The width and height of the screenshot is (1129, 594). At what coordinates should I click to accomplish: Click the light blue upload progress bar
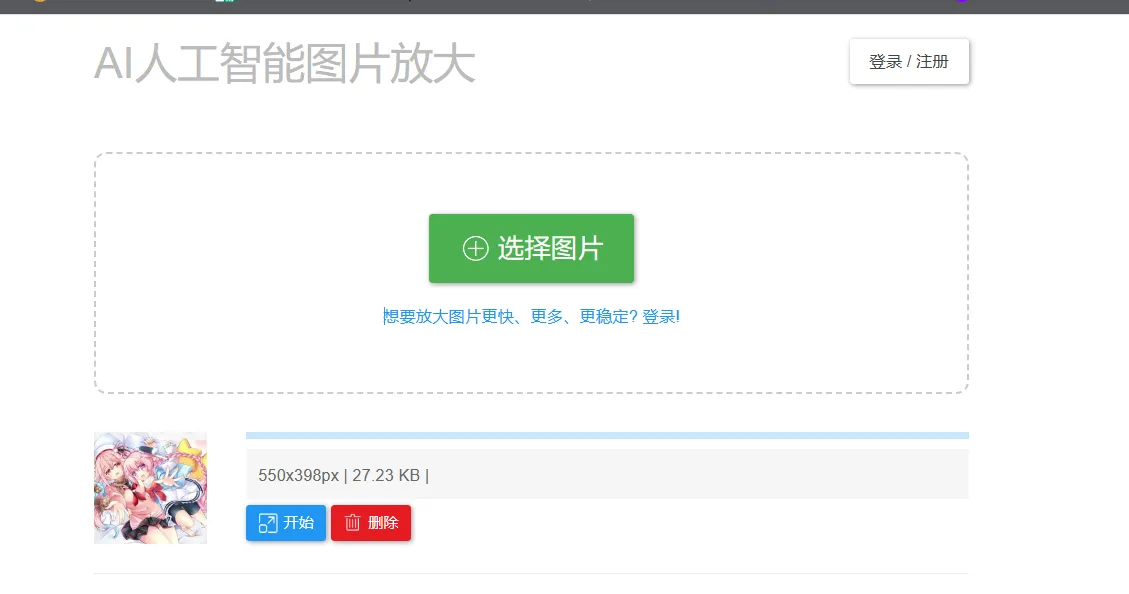(x=607, y=435)
